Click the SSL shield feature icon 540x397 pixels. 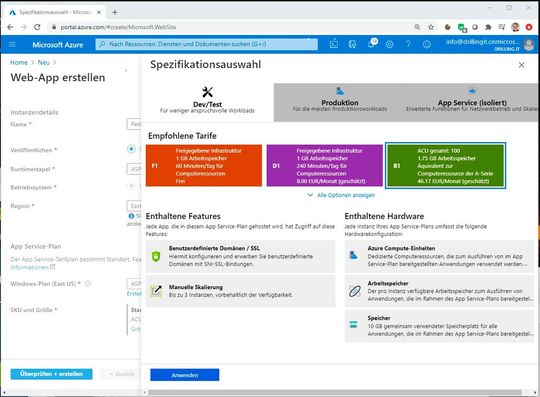click(156, 256)
